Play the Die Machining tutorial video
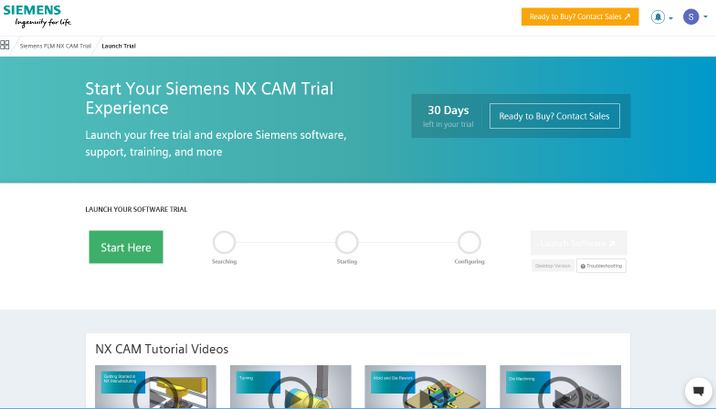 (560, 387)
